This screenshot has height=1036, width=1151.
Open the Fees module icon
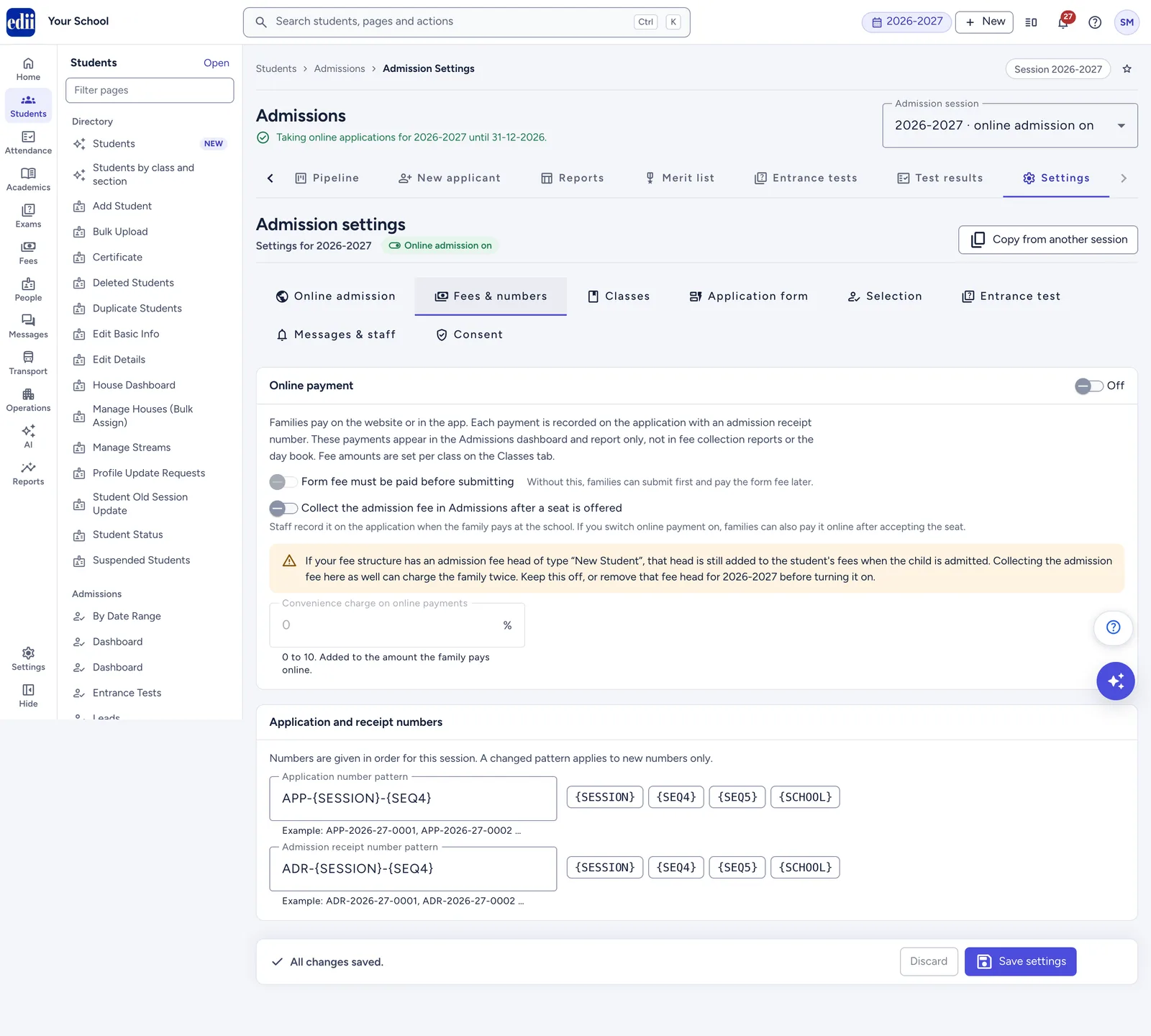(28, 253)
